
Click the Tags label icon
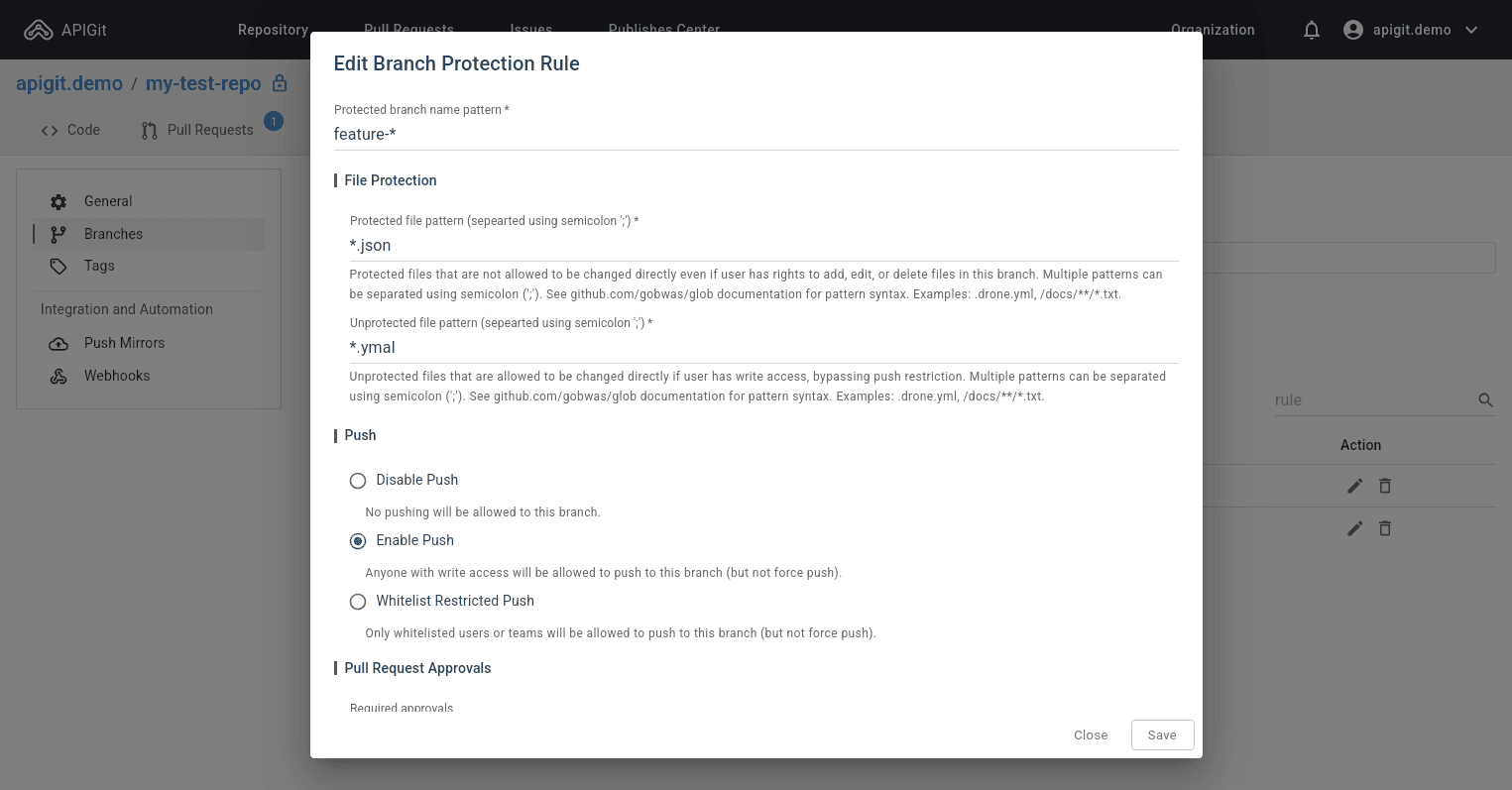[x=58, y=266]
